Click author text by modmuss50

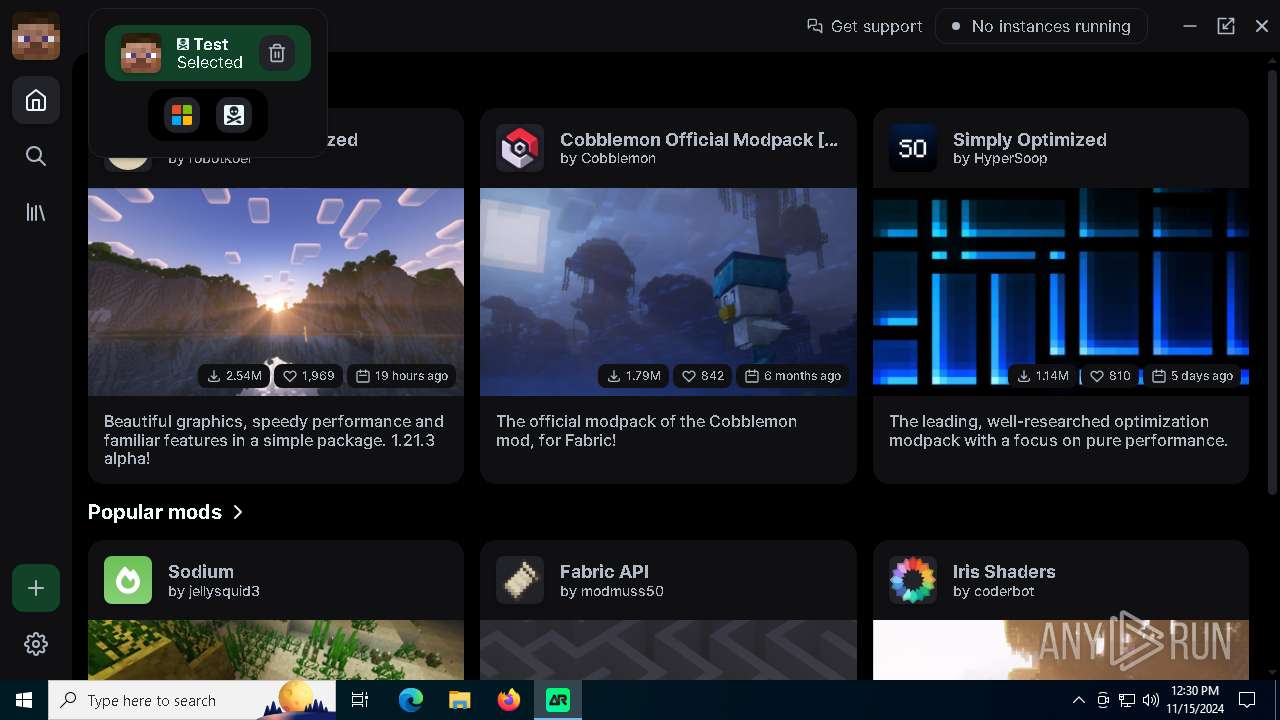612,591
